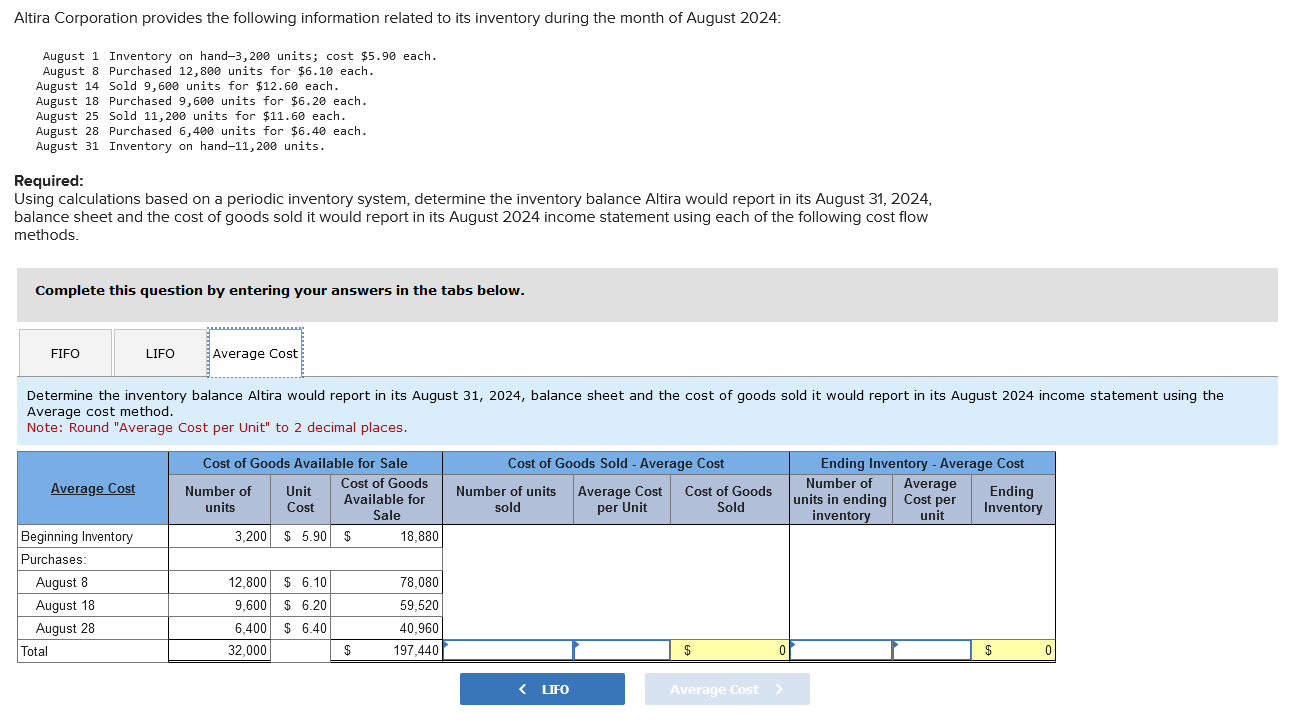Click Total row Number of units sold field
Image resolution: width=1307 pixels, height=724 pixels.
coord(508,651)
